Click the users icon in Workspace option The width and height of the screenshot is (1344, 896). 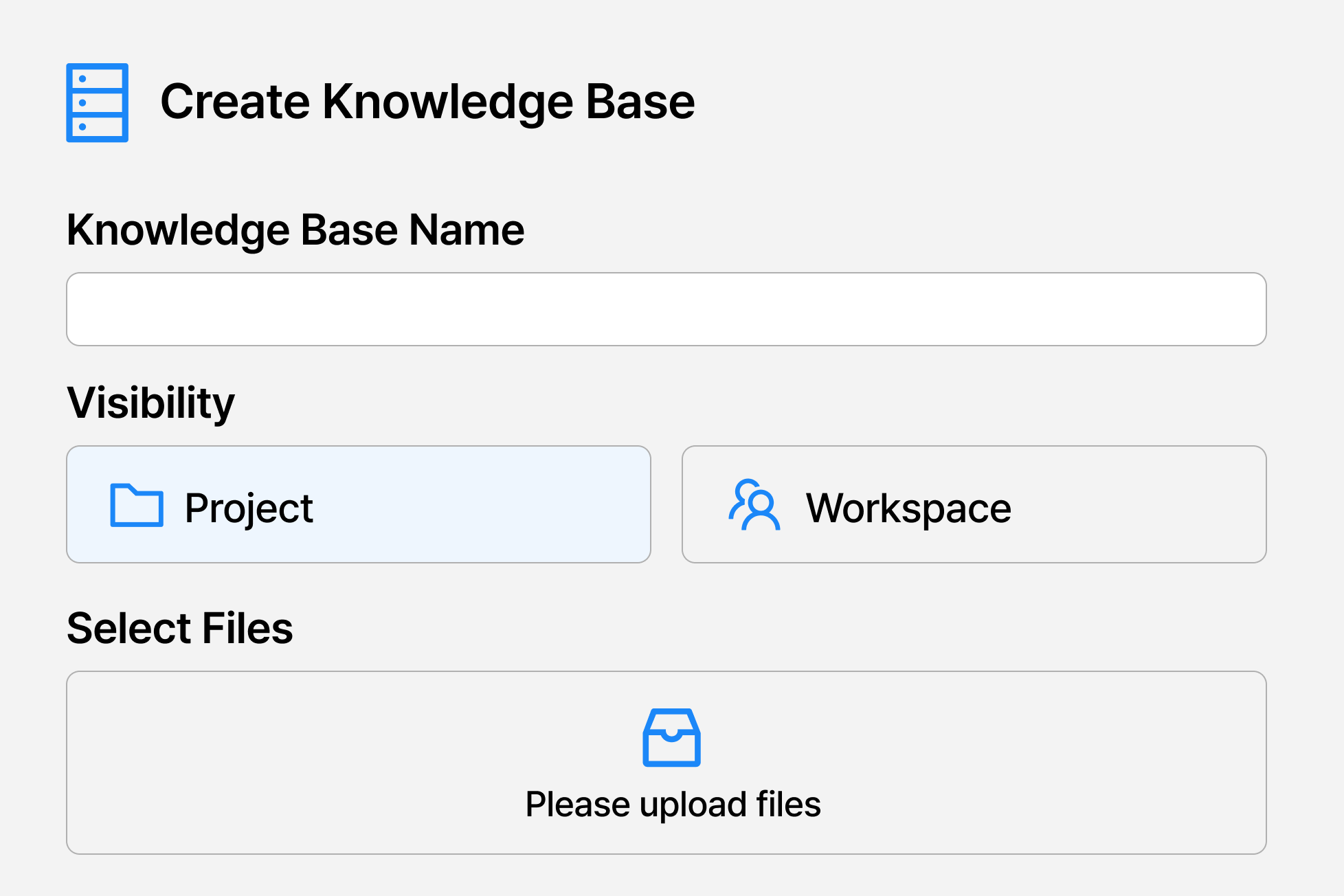pyautogui.click(x=754, y=505)
